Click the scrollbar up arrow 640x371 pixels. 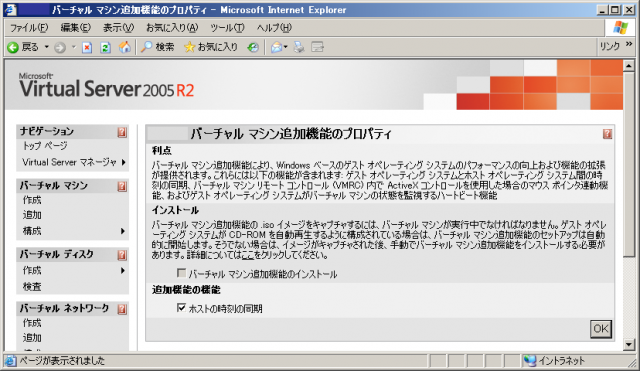[629, 65]
